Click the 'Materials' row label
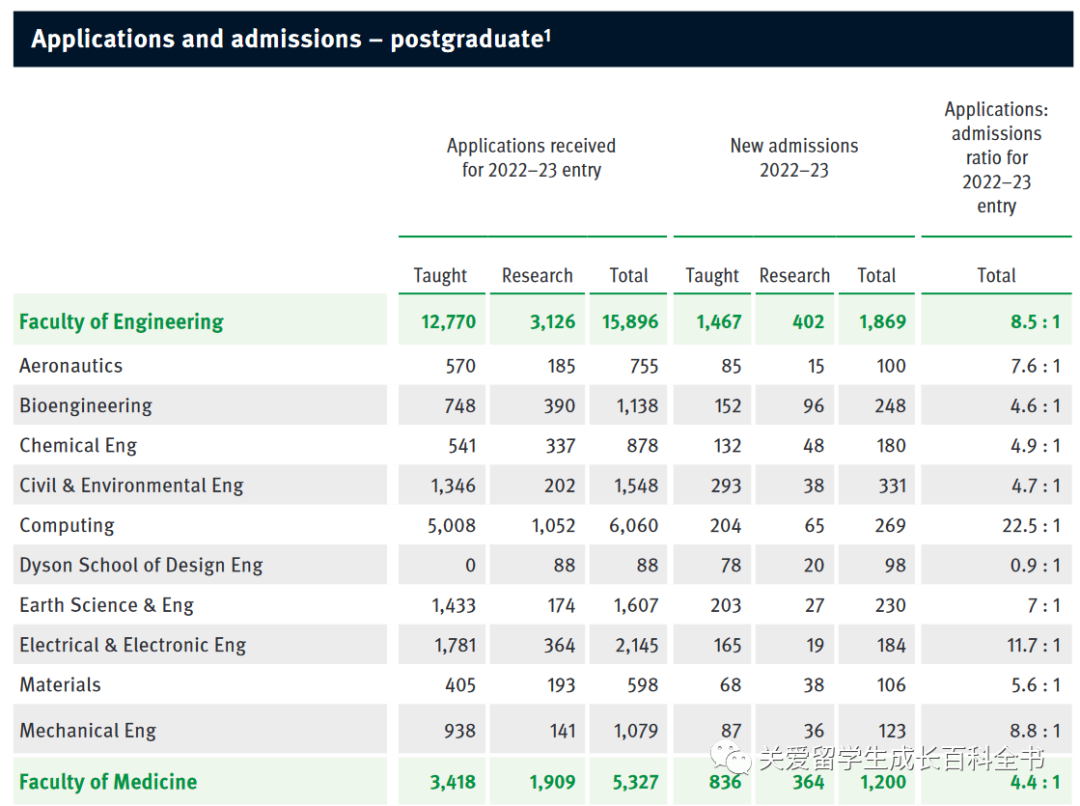Image resolution: width=1080 pixels, height=806 pixels. [60, 685]
